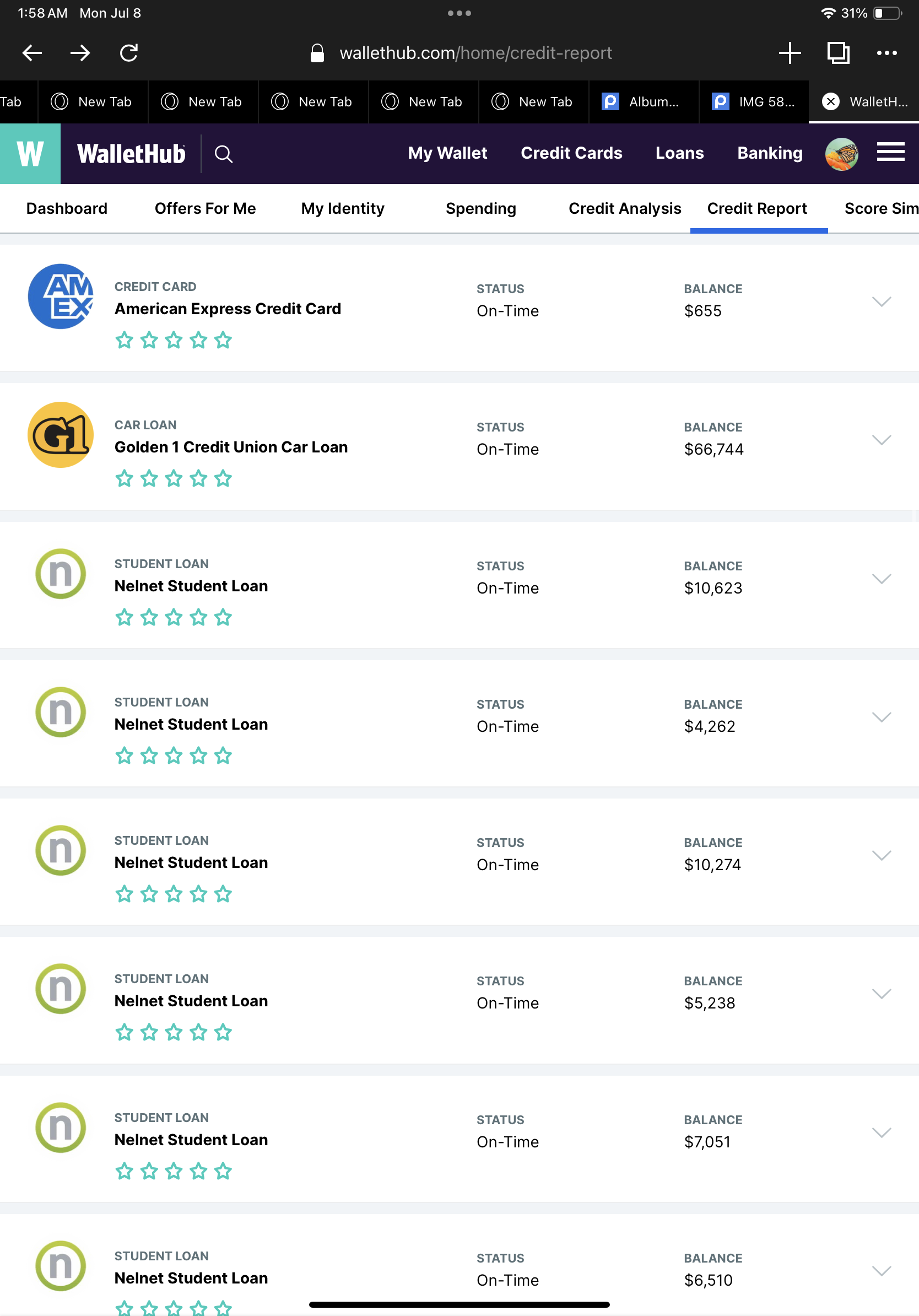The height and width of the screenshot is (1316, 919).
Task: Open the Spending tab
Action: (480, 209)
